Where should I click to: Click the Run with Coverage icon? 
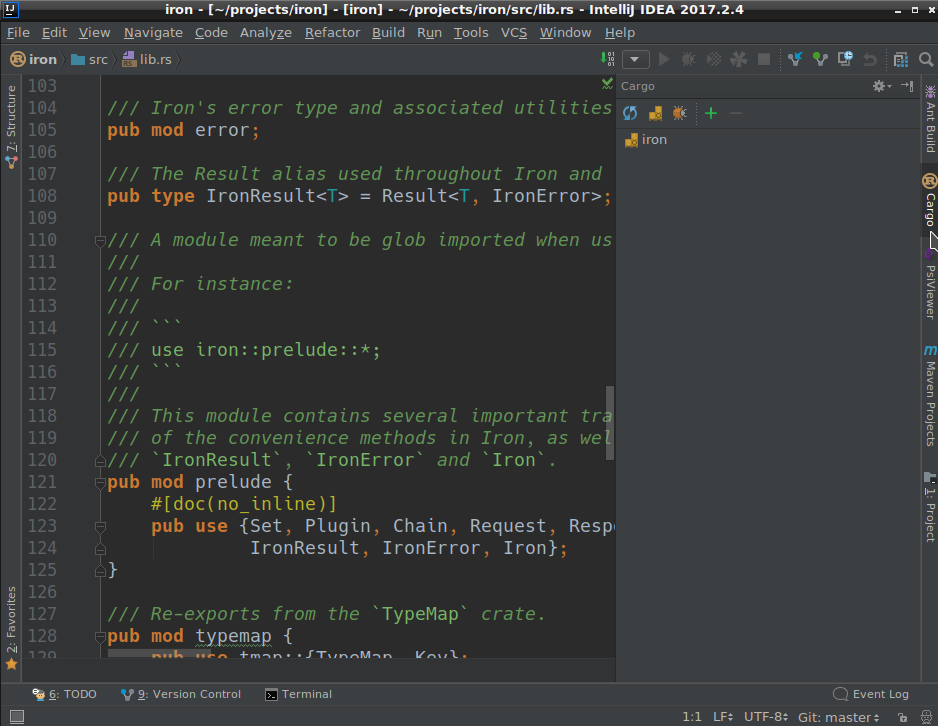pos(714,59)
